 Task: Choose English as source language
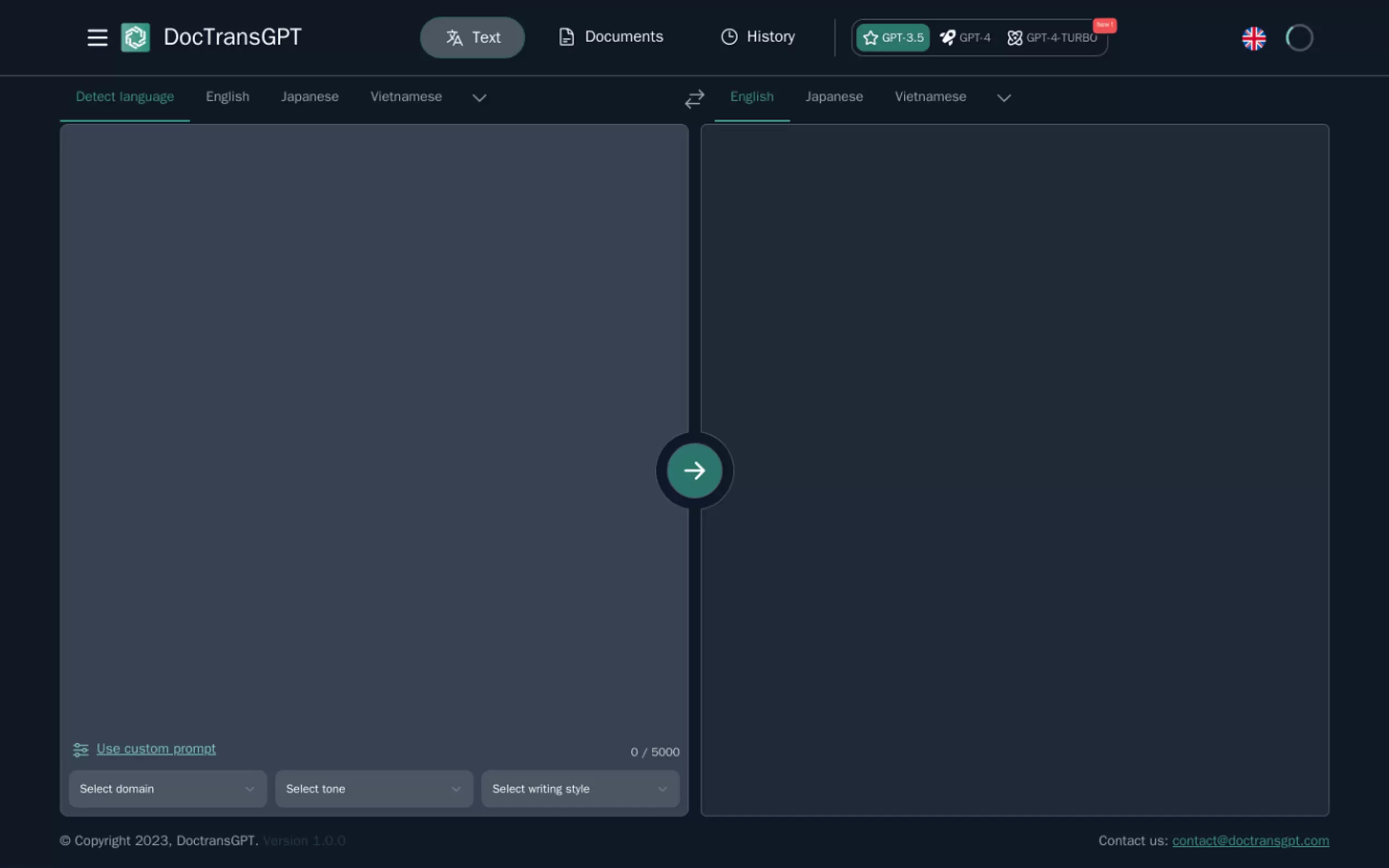point(227,97)
